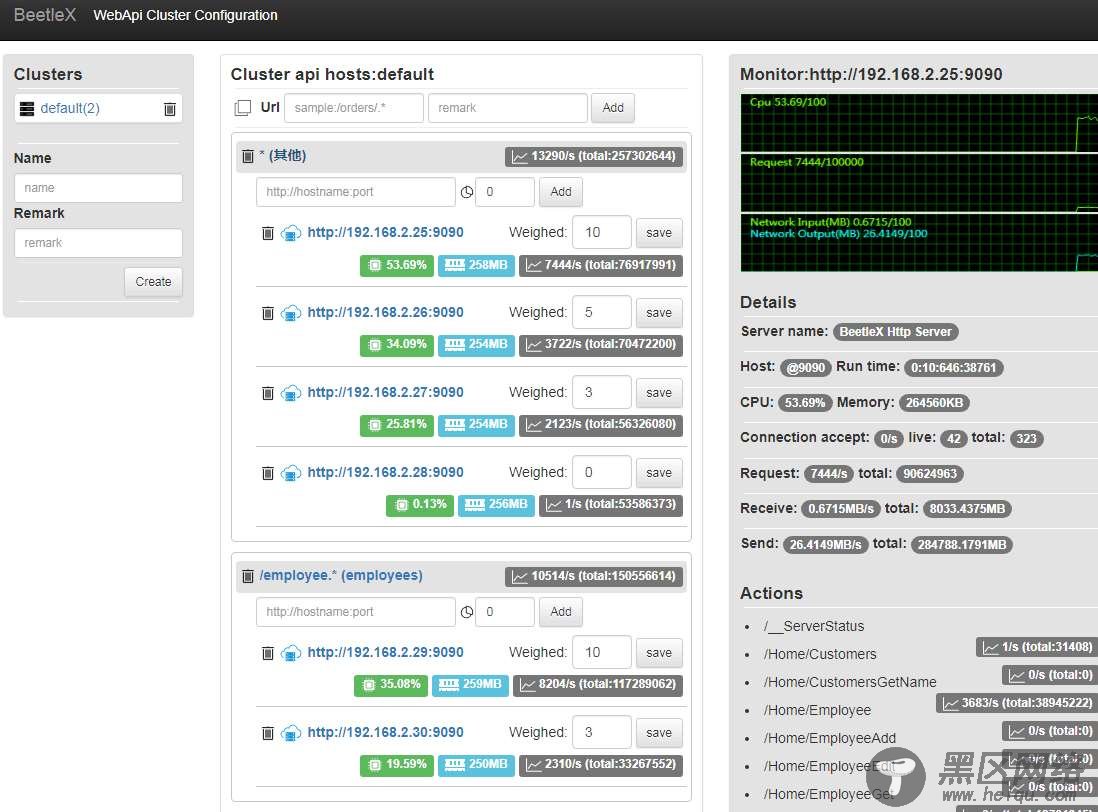The image size is (1098, 812).
Task: Open host link http://192.168.2.26:9090
Action: [385, 312]
